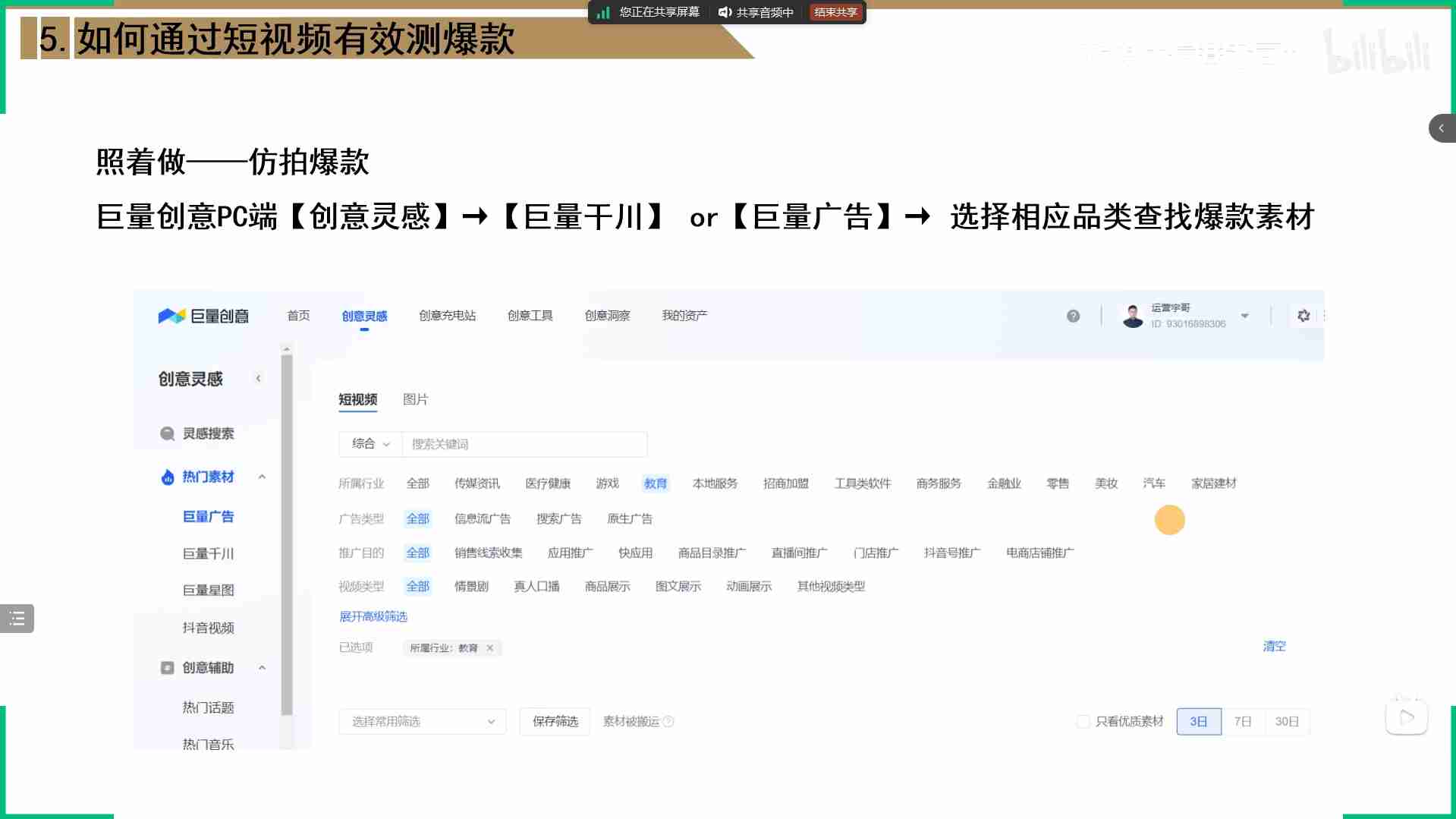Open the 创意工具 menu item
Viewport: 1456px width, 819px height.
(530, 316)
